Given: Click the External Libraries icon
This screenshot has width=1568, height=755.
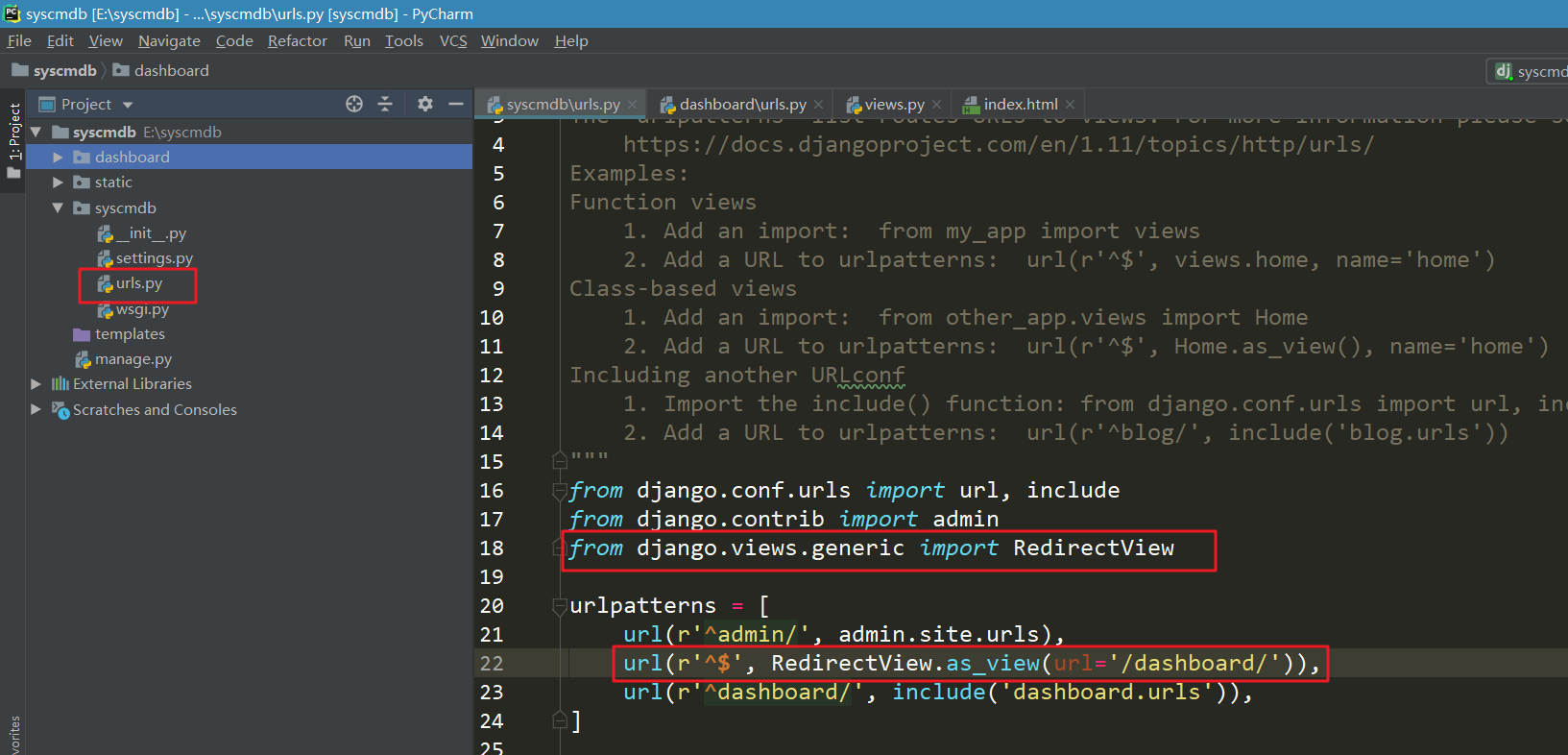Looking at the screenshot, I should click(x=60, y=384).
